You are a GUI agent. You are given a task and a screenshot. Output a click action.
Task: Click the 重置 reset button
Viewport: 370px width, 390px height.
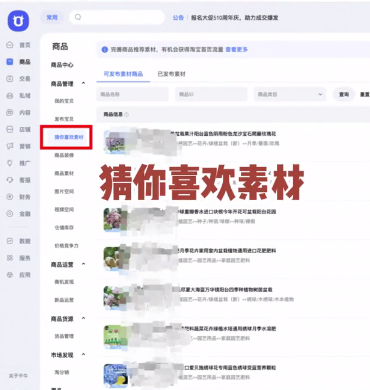(x=365, y=95)
